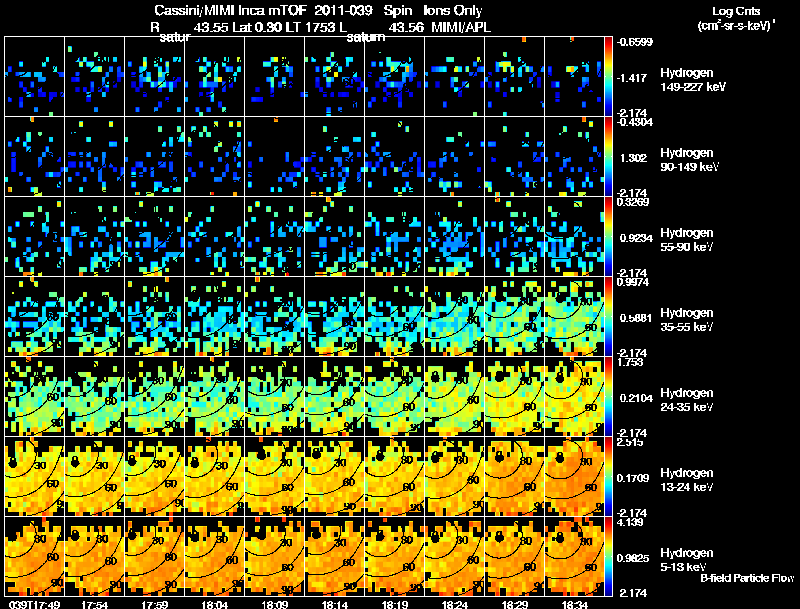Click the colorbar midpoint value '-1.417'
The width and height of the screenshot is (800, 609).
634,78
